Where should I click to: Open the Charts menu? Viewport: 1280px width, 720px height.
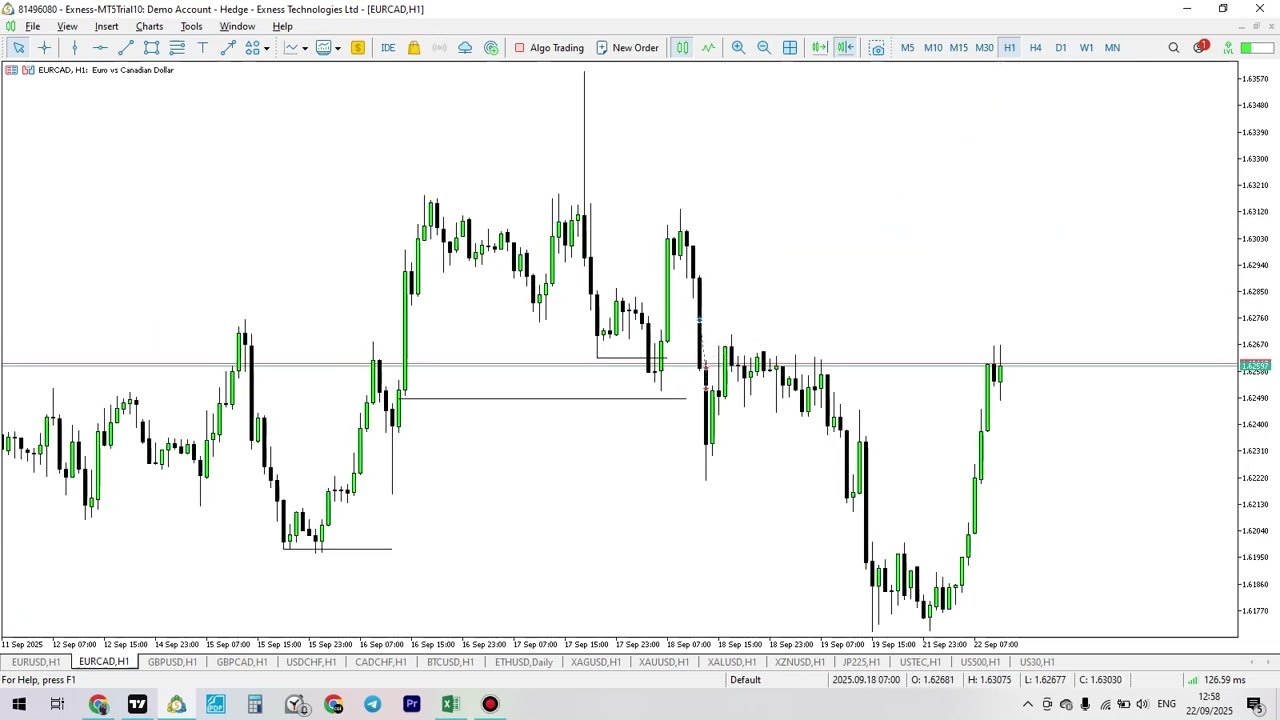(x=149, y=26)
